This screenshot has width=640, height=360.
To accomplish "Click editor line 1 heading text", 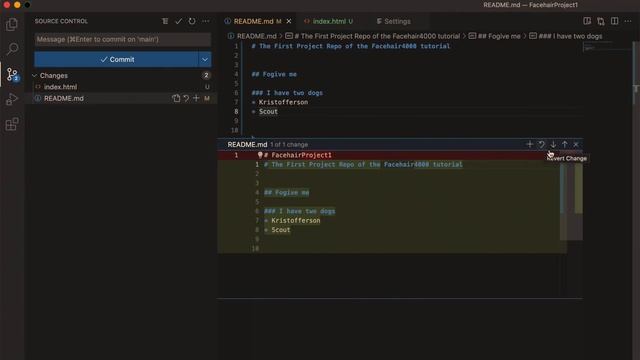I will (x=351, y=46).
